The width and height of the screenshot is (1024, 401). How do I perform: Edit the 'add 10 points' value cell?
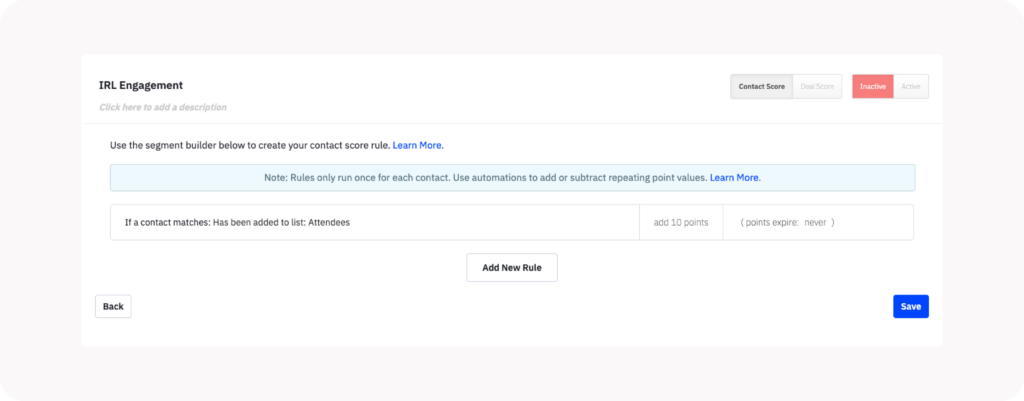coord(681,222)
